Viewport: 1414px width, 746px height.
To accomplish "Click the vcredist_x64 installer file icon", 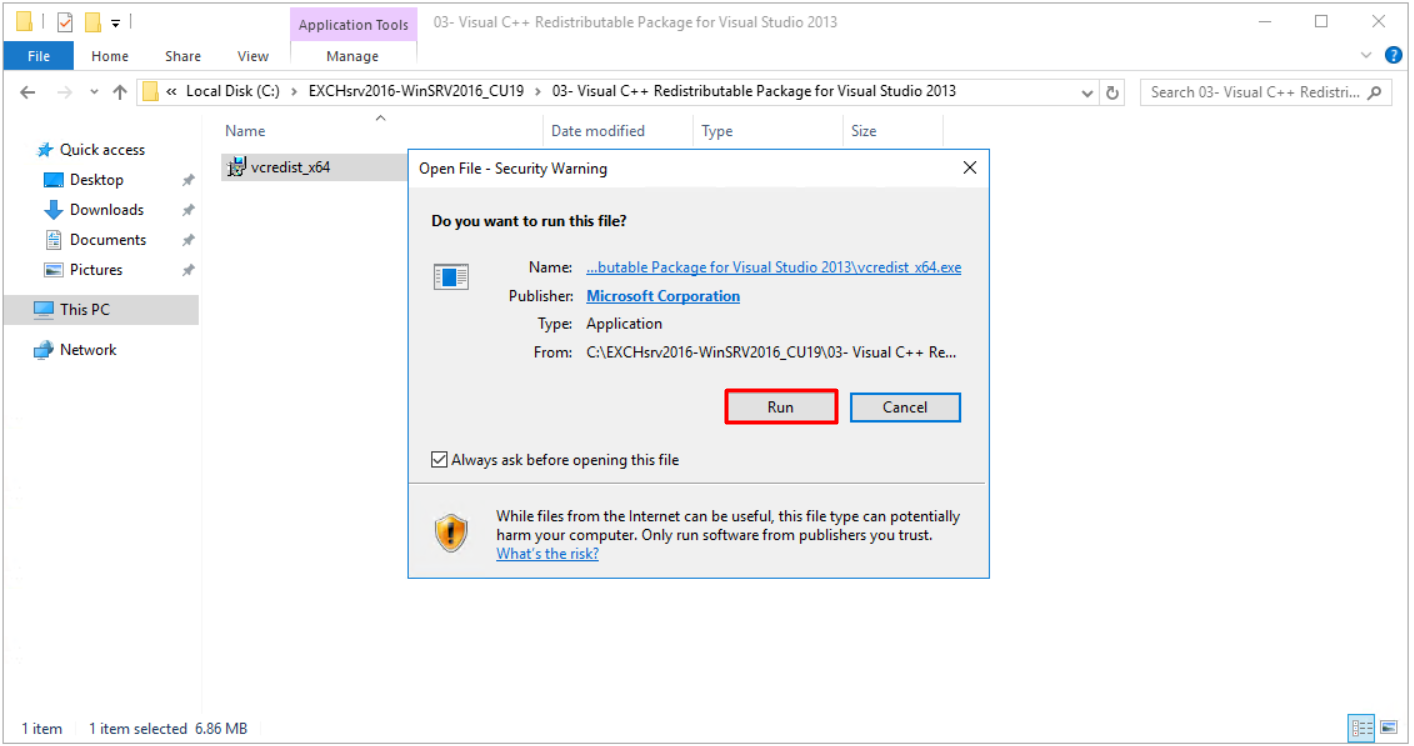I will click(237, 167).
